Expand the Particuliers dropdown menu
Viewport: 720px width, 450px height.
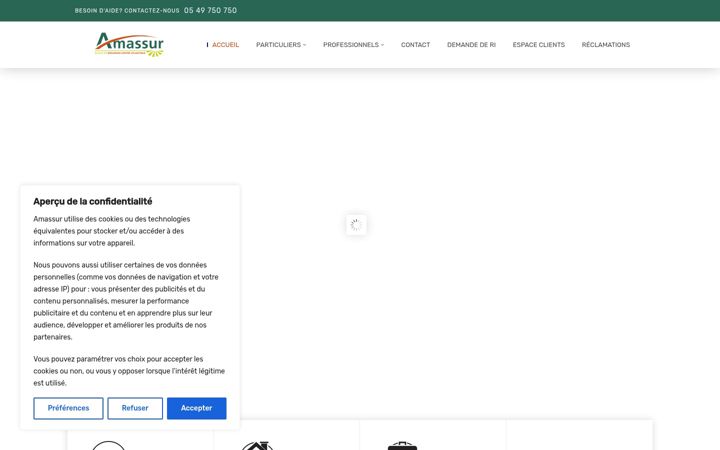coord(281,45)
